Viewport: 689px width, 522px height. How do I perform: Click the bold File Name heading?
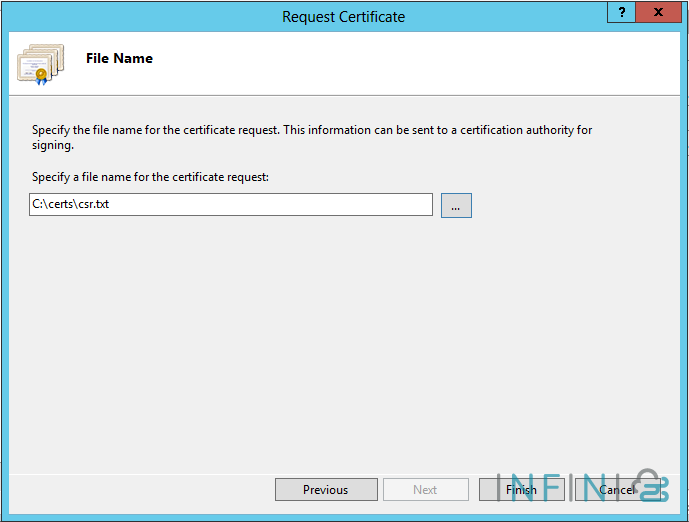[x=119, y=58]
